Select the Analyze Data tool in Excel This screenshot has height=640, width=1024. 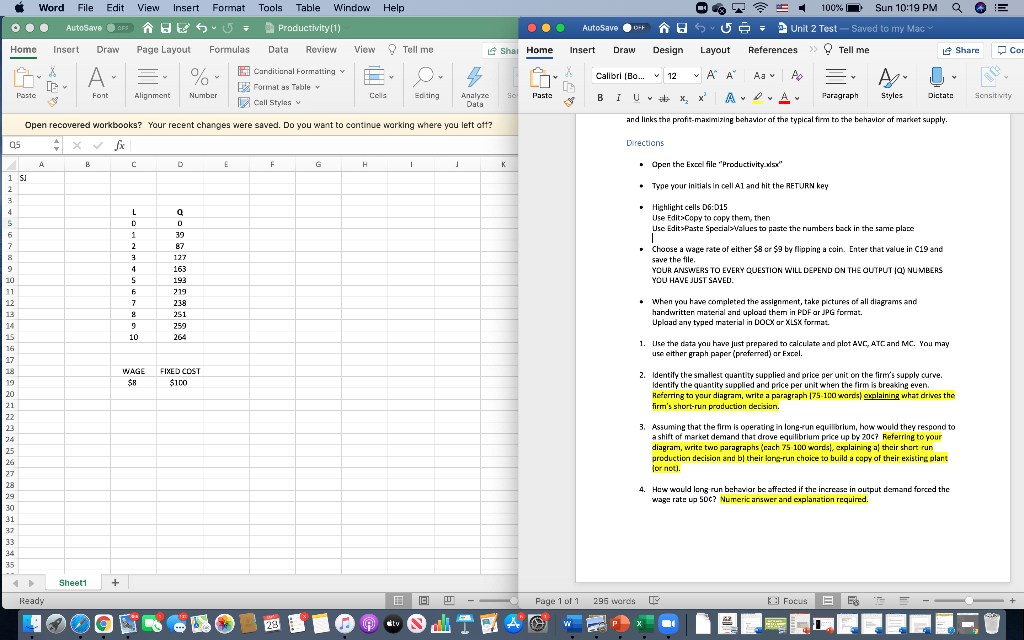coord(474,78)
